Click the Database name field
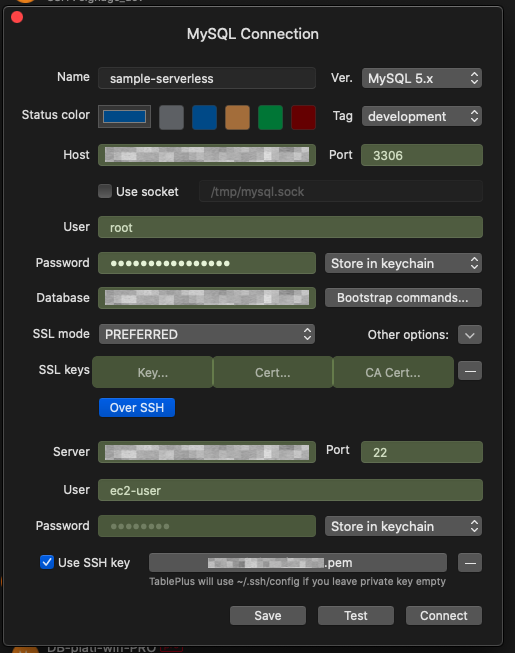Viewport: 515px width, 653px height. (206, 298)
